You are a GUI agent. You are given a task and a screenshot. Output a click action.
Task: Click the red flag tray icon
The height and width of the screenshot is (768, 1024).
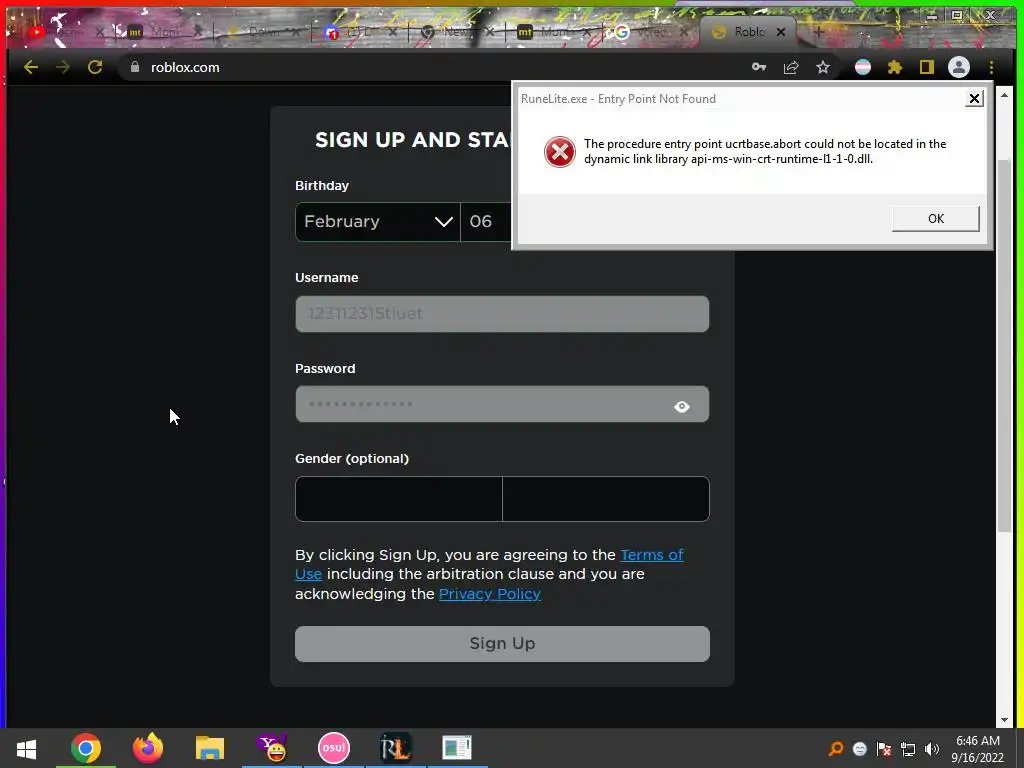point(884,749)
